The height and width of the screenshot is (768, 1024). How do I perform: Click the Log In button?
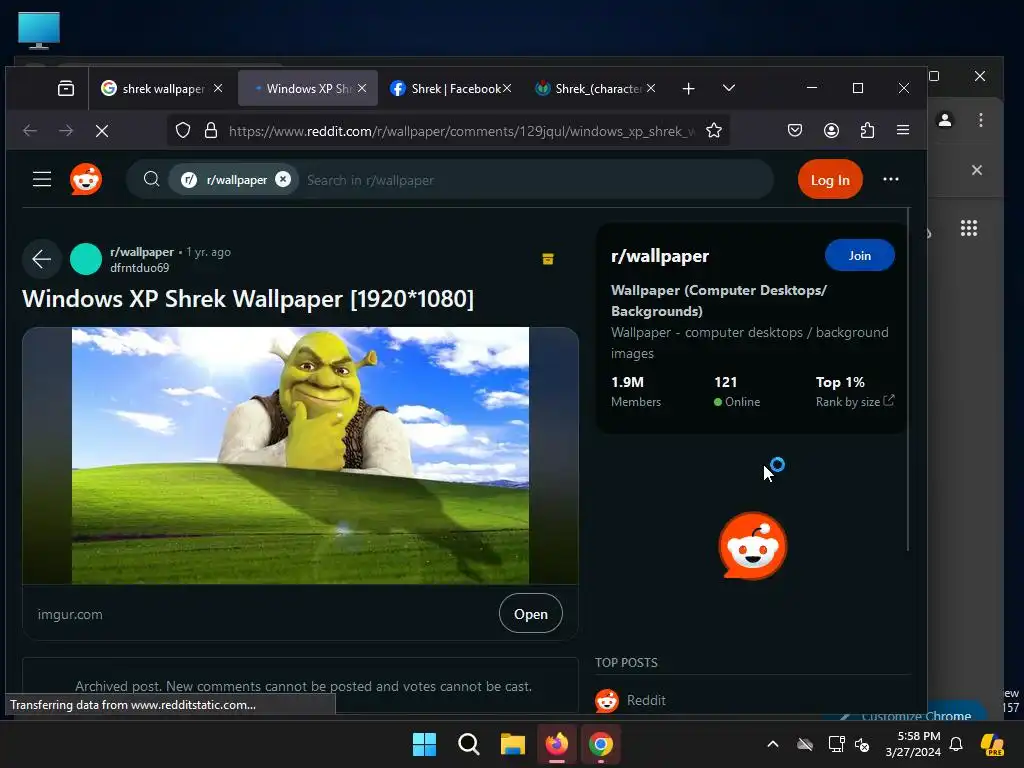tap(830, 180)
